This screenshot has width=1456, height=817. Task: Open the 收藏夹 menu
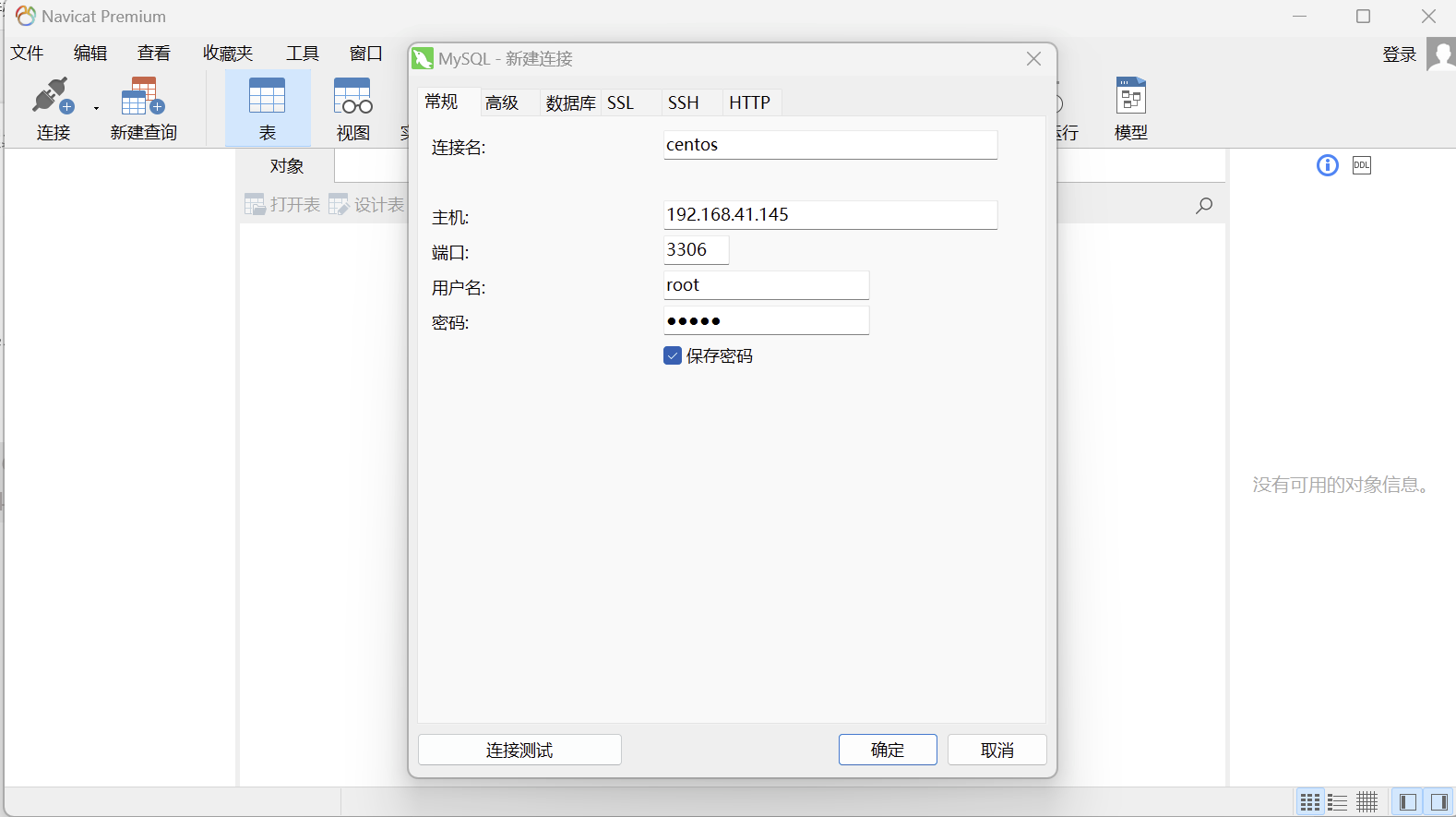pyautogui.click(x=228, y=54)
